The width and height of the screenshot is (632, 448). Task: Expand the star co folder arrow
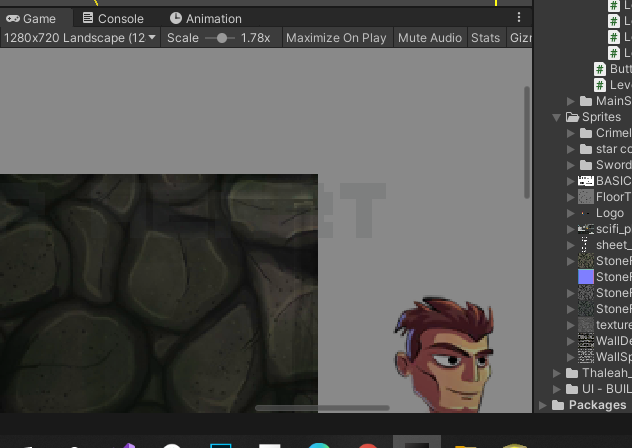(570, 149)
